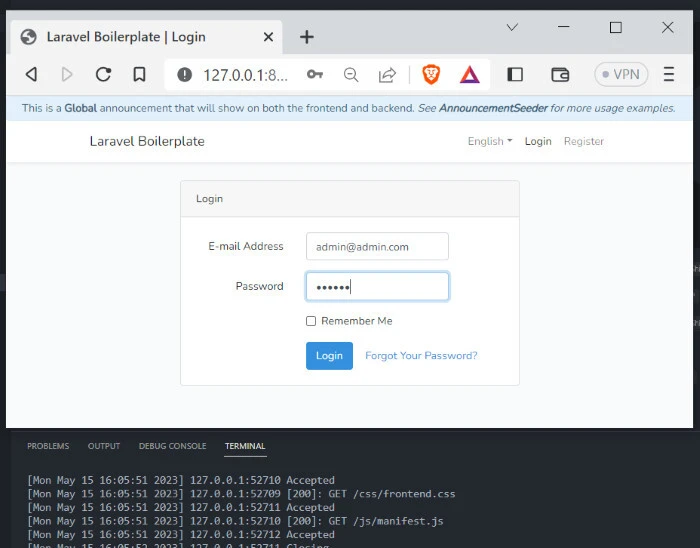Click terminal line GET /js/manifest.js
The image size is (700, 548).
(x=235, y=521)
